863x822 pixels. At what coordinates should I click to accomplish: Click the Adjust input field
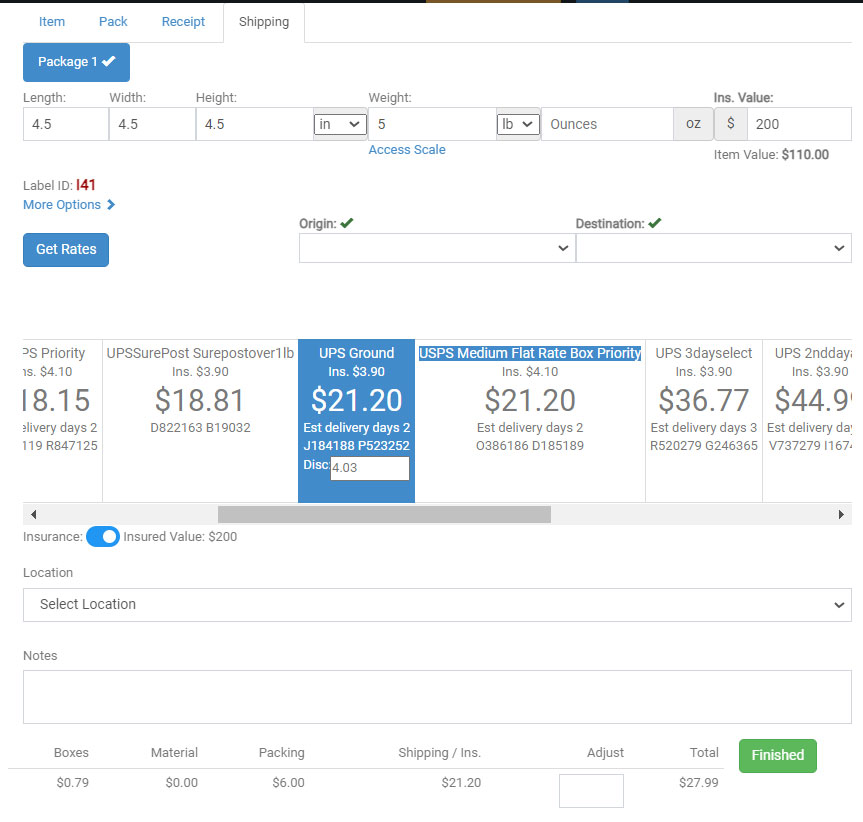click(591, 791)
